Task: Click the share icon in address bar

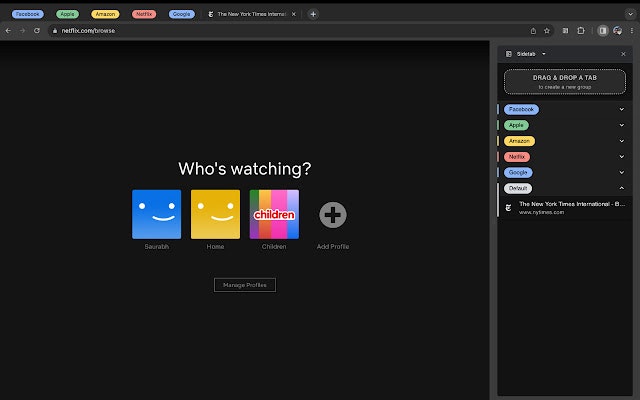Action: 533,31
